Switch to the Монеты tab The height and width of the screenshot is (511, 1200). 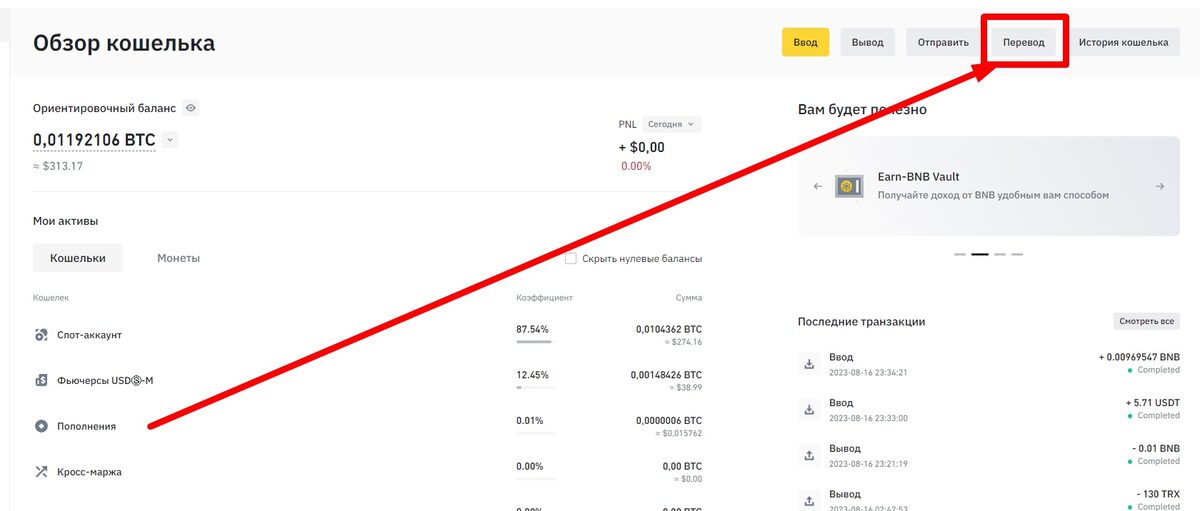(x=178, y=258)
